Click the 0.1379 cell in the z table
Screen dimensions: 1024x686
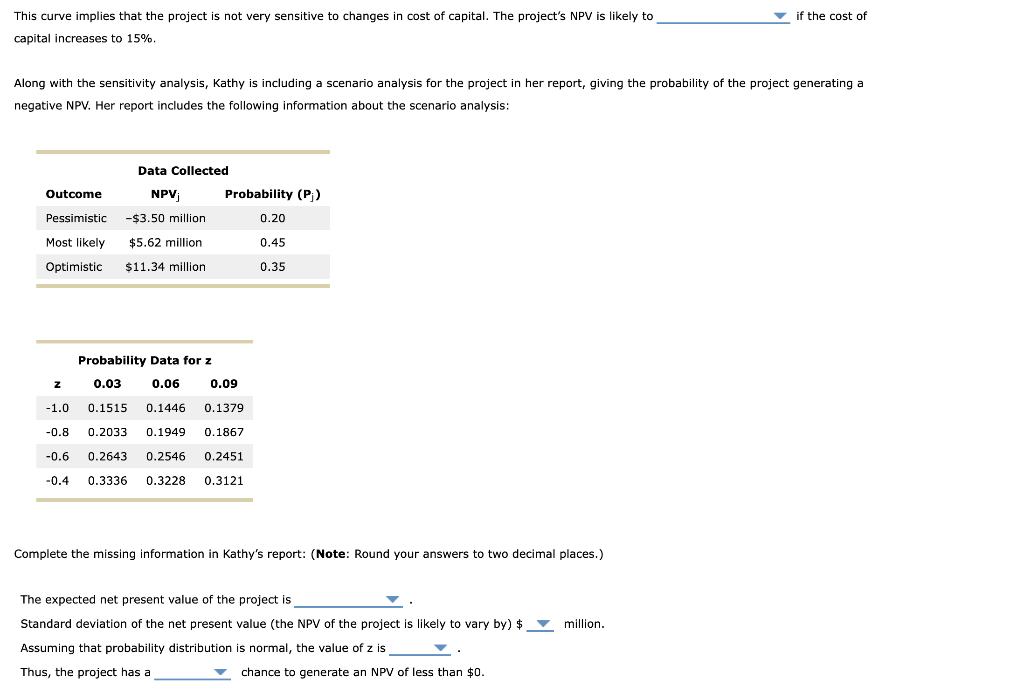[223, 408]
